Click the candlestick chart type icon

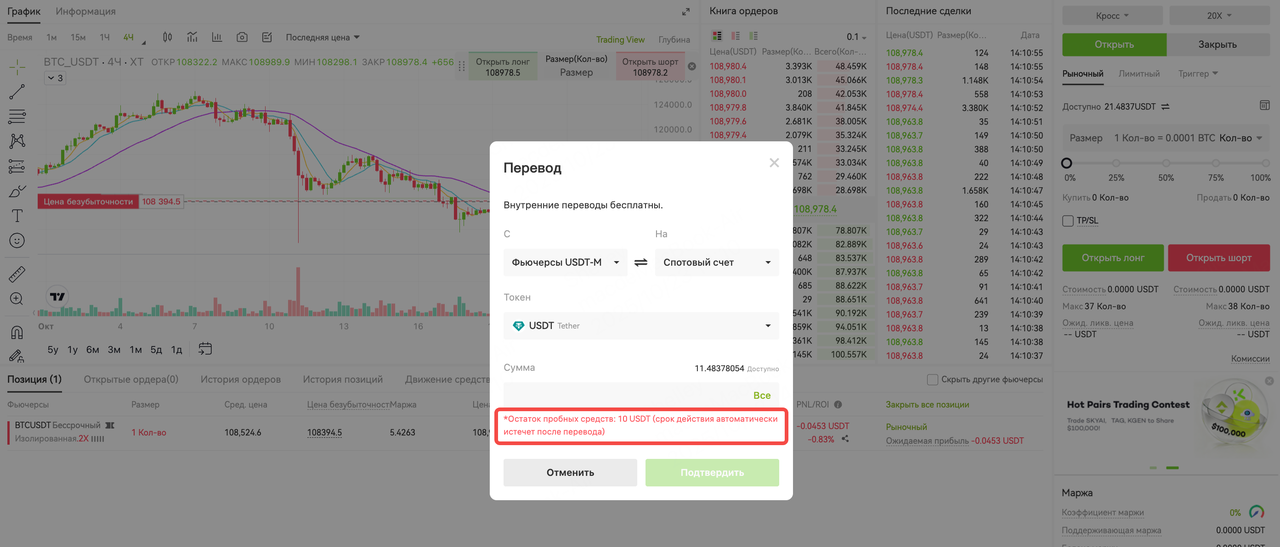pyautogui.click(x=167, y=37)
